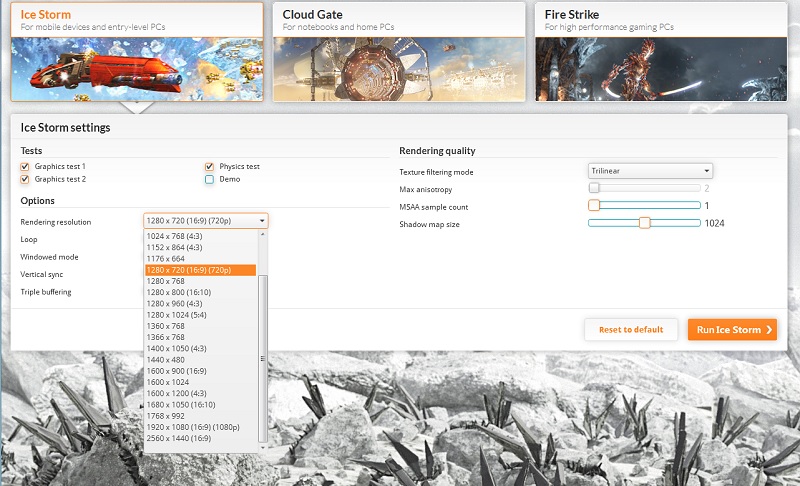800x486 pixels.
Task: Choose 1360 x 768 resolution
Action: pyautogui.click(x=201, y=326)
